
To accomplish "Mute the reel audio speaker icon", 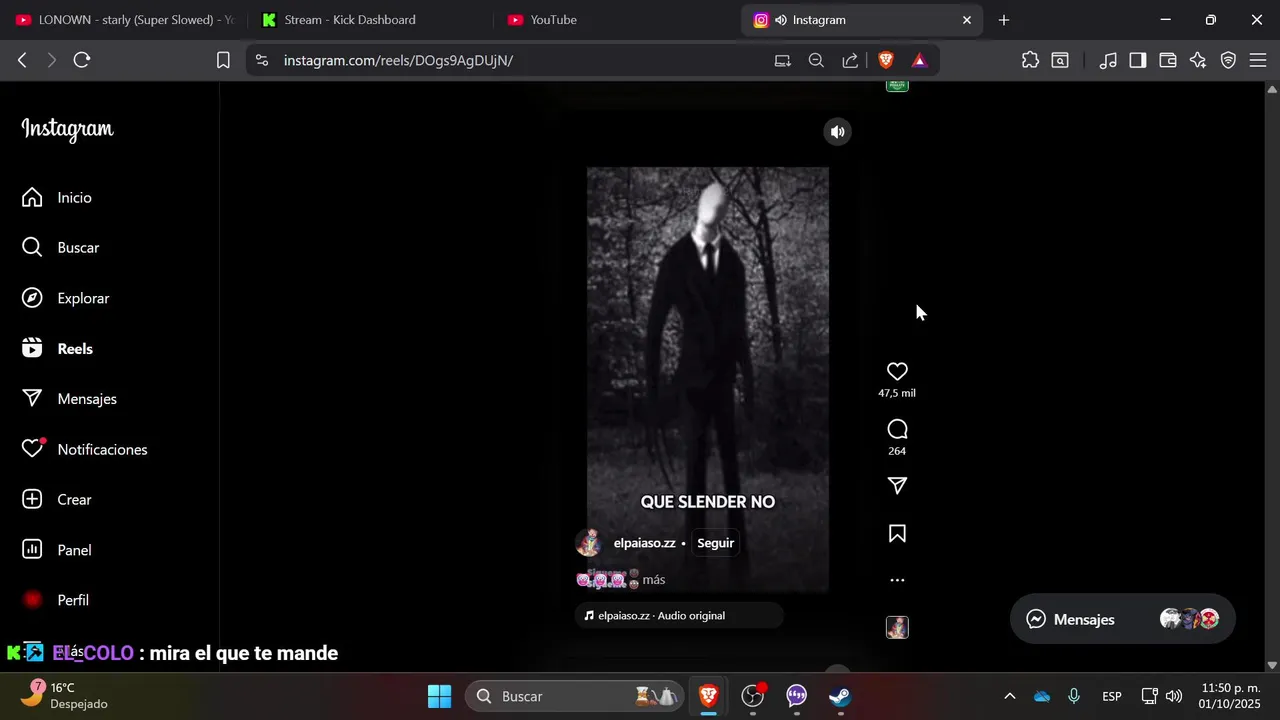I will (x=837, y=132).
